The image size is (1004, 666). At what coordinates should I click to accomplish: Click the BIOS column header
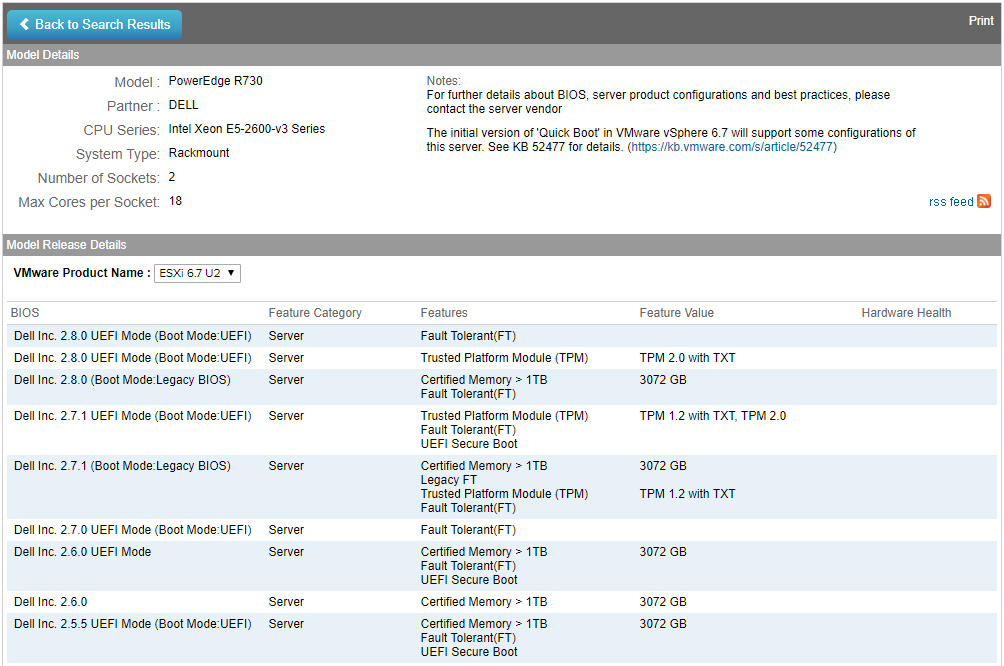click(x=25, y=313)
